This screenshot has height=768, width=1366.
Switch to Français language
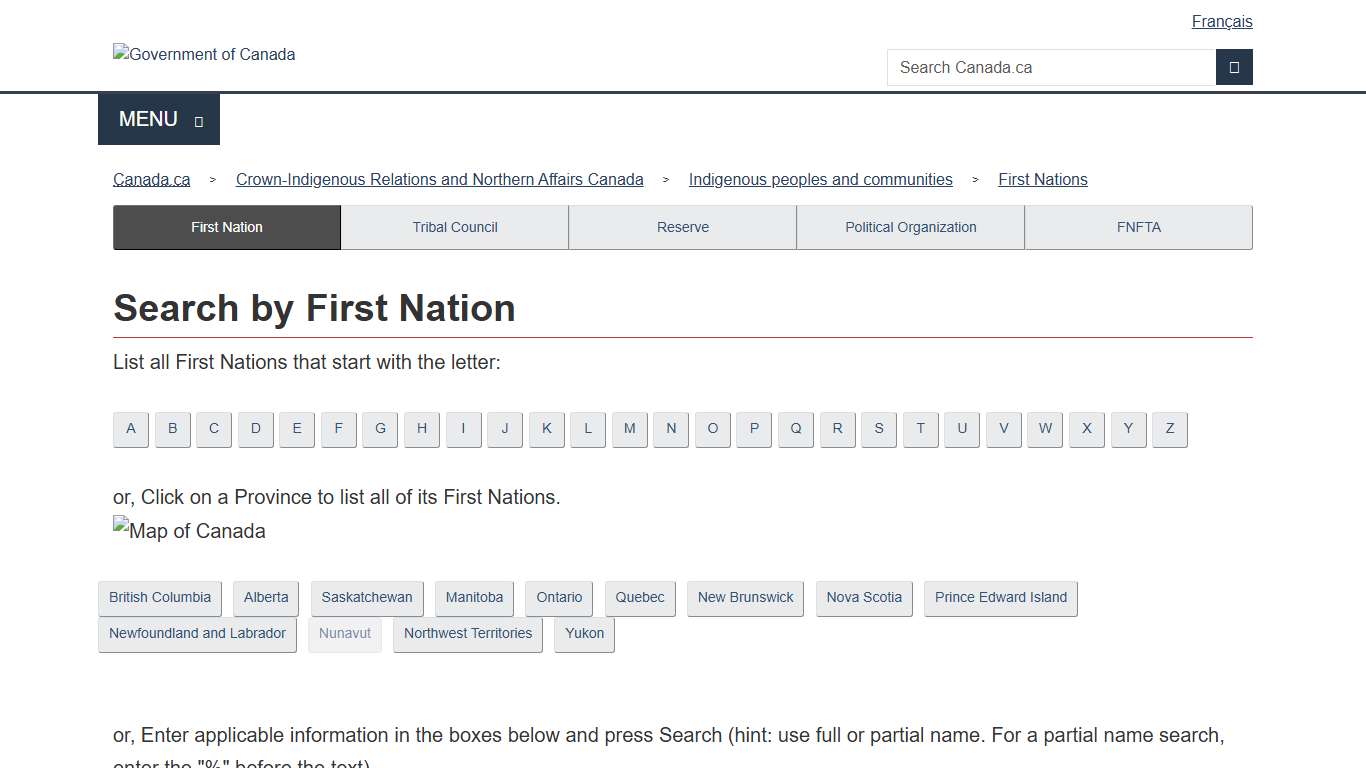click(x=1222, y=21)
